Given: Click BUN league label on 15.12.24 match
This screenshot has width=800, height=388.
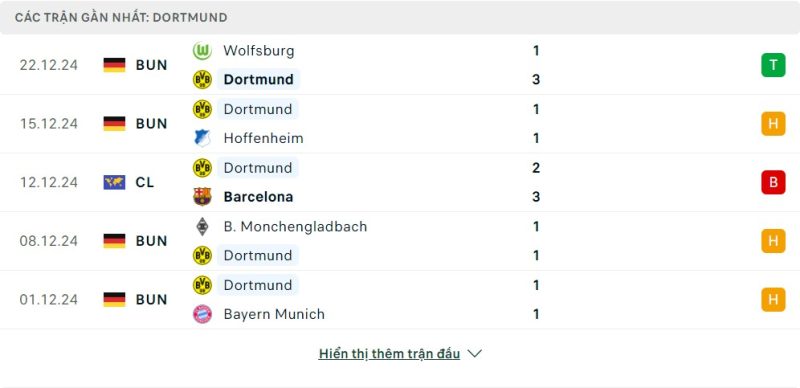Looking at the screenshot, I should (152, 124).
